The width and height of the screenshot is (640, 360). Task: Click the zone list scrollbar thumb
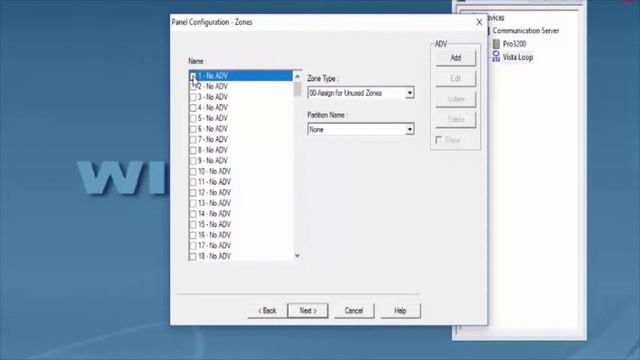coord(297,89)
